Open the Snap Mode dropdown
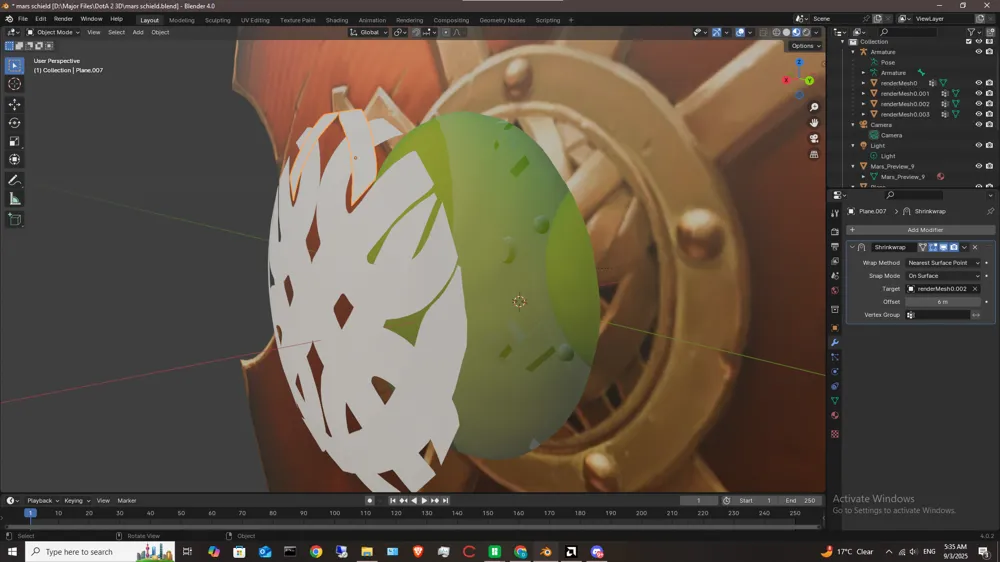The width and height of the screenshot is (1000, 562). point(943,276)
